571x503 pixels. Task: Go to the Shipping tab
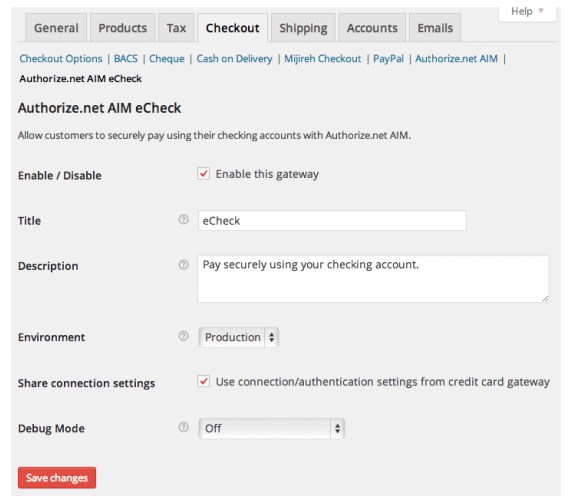click(x=303, y=28)
